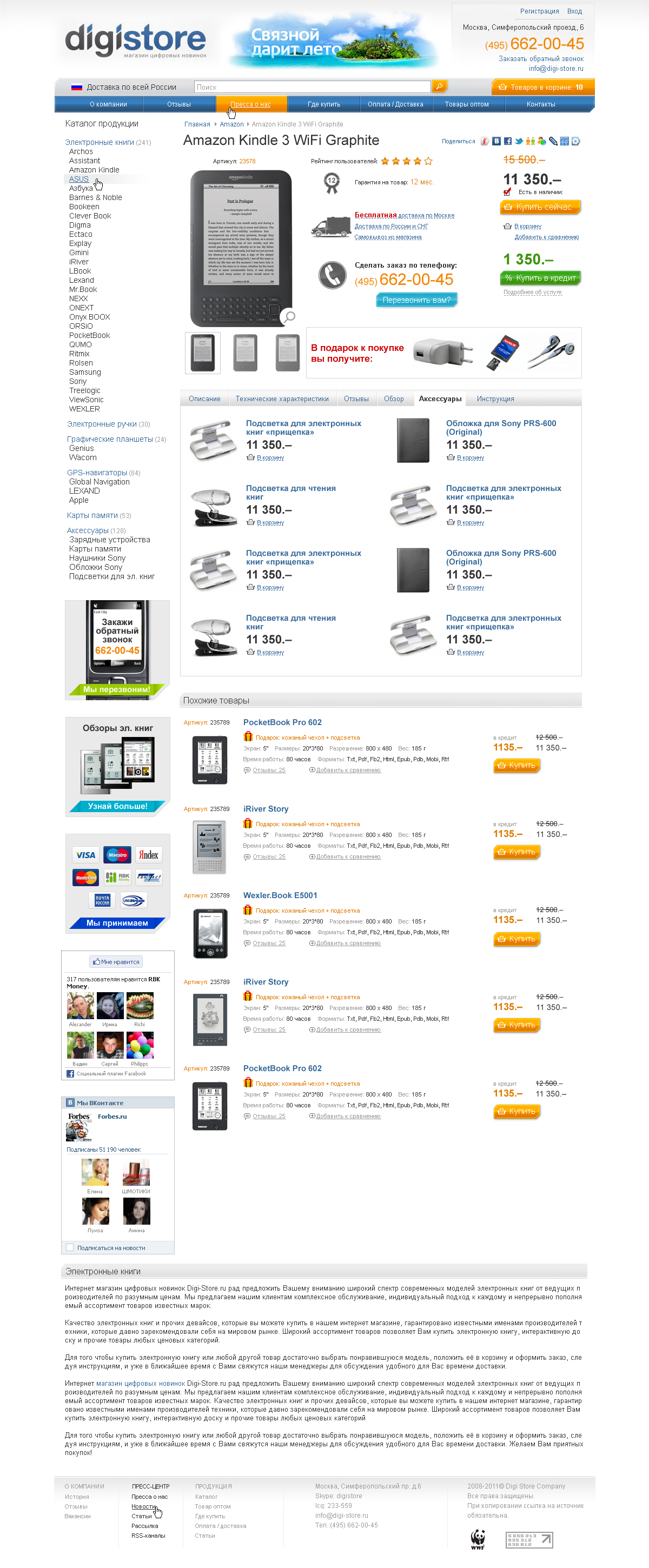
Task: Click the FriendFeed share icon
Action: (x=565, y=141)
